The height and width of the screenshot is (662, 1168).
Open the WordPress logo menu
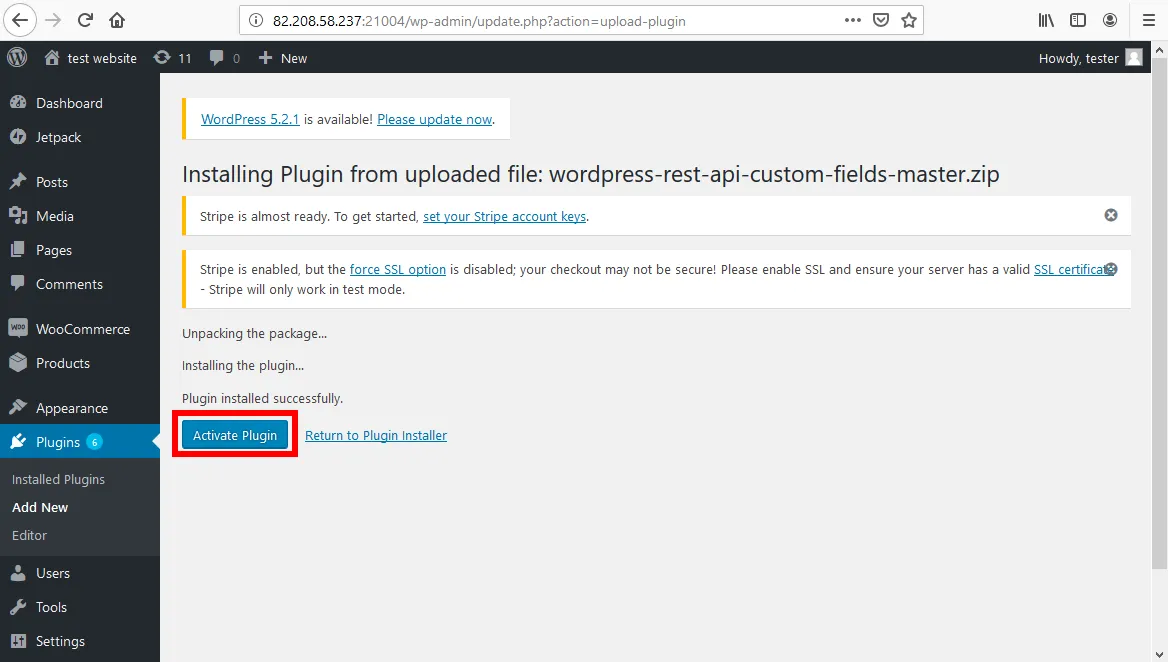17,57
